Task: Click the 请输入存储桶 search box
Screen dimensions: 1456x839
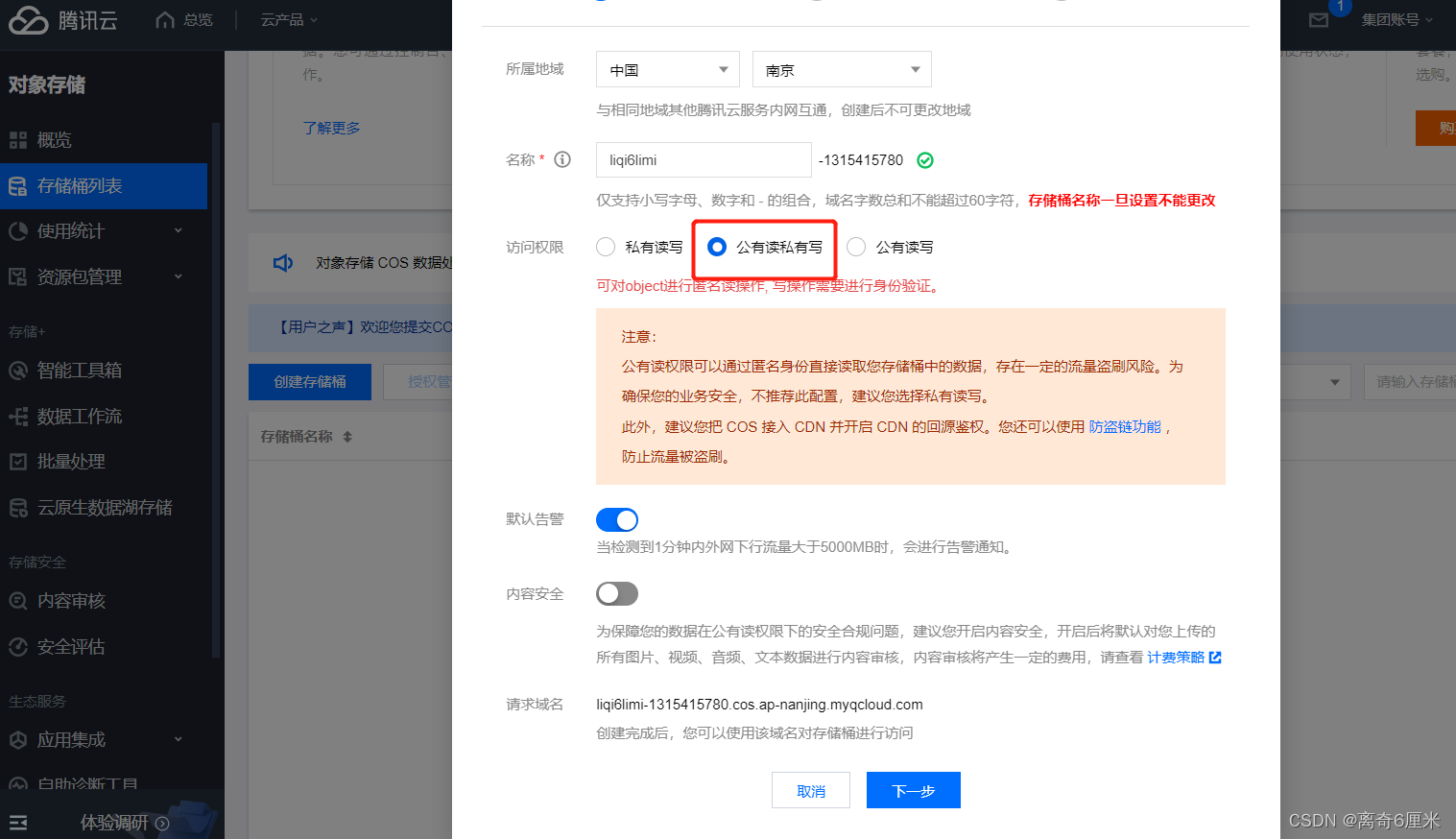Action: tap(1410, 382)
